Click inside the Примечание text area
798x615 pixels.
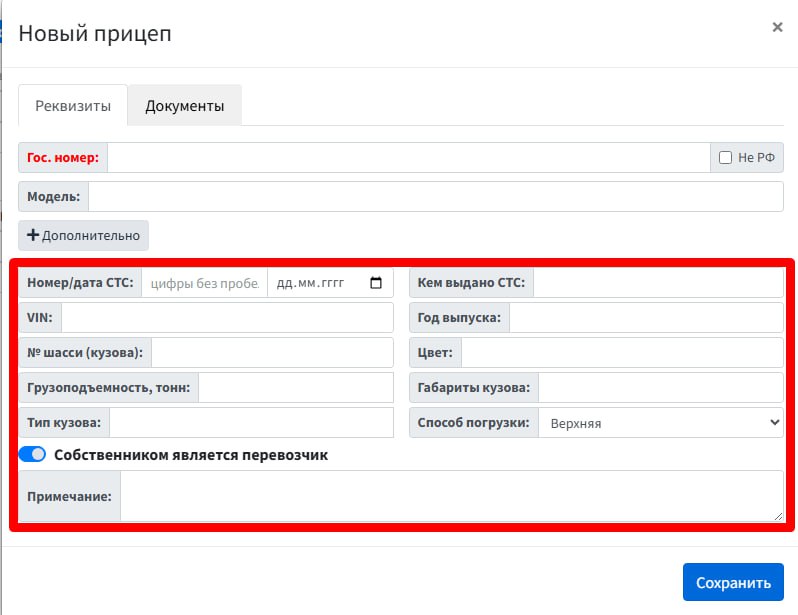coord(452,496)
